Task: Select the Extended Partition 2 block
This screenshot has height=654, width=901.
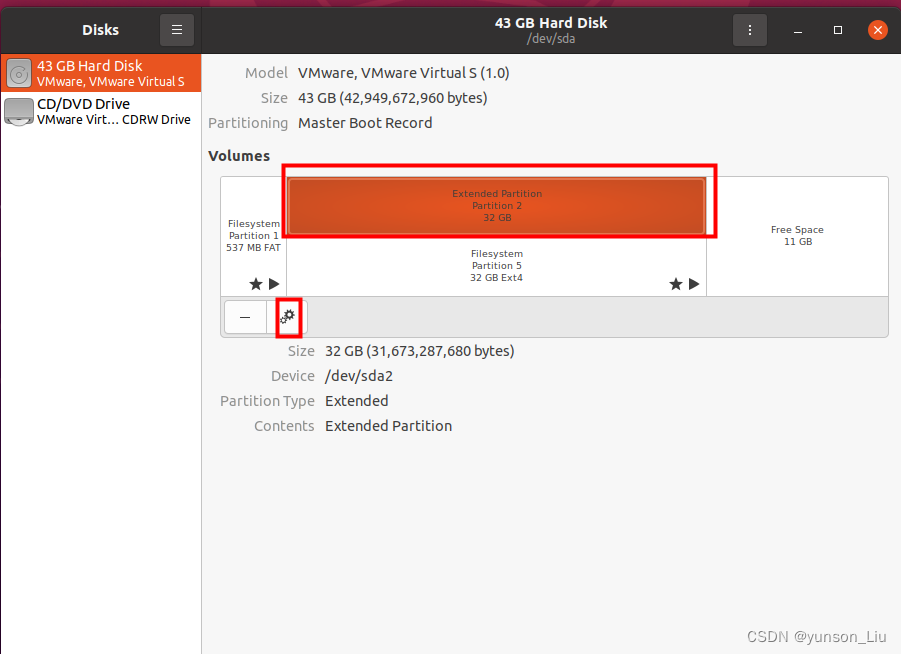Action: (x=497, y=205)
